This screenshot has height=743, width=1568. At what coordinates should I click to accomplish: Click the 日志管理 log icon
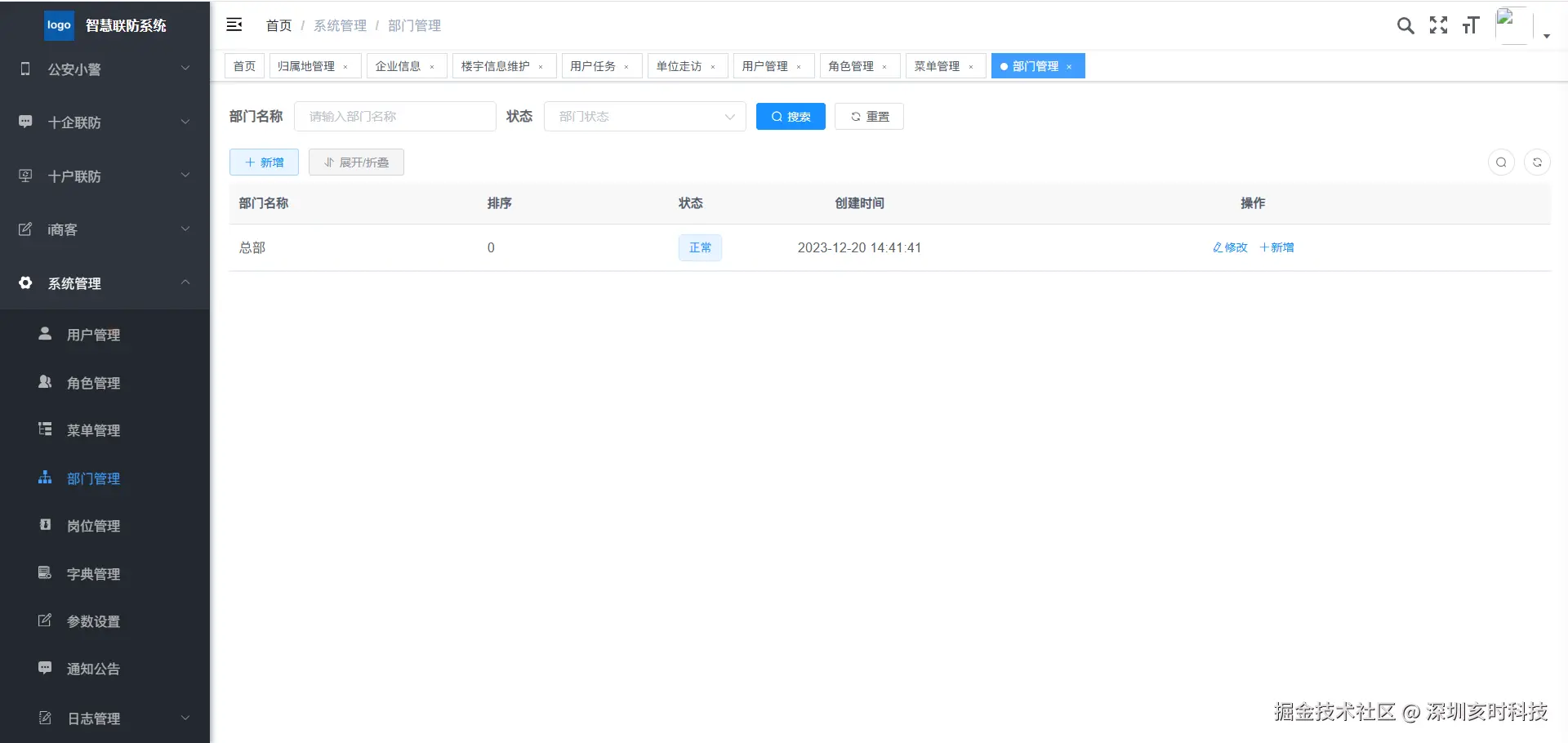pyautogui.click(x=45, y=718)
